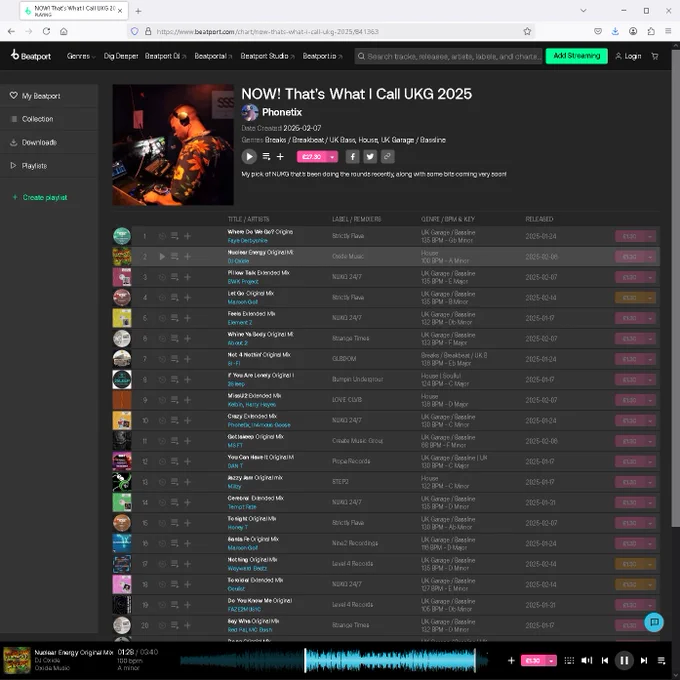Viewport: 680px width, 680px height.
Task: Click Login button
Action: click(628, 56)
